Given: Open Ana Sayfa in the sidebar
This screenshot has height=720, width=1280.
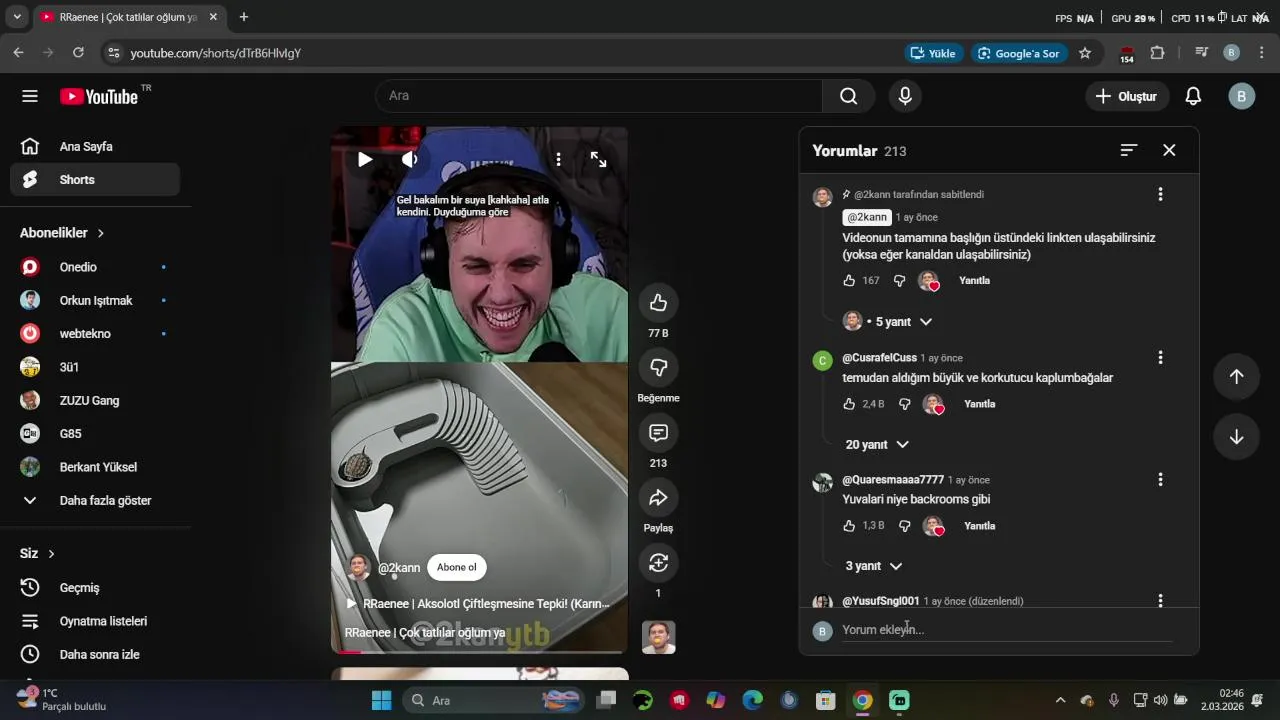Looking at the screenshot, I should pyautogui.click(x=95, y=147).
